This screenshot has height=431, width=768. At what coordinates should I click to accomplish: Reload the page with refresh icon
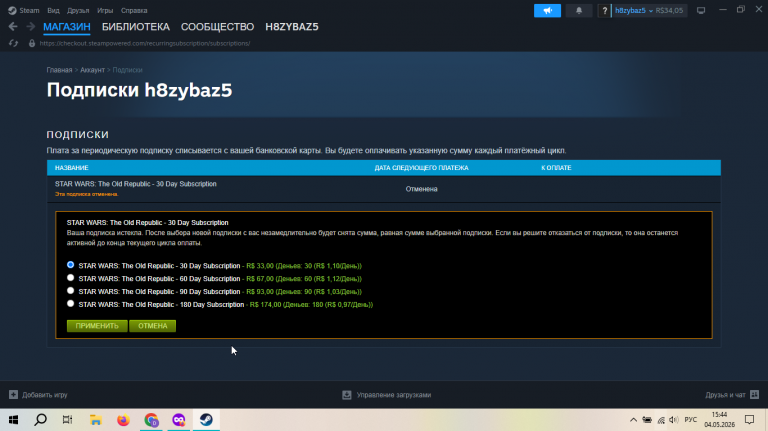pyautogui.click(x=13, y=44)
